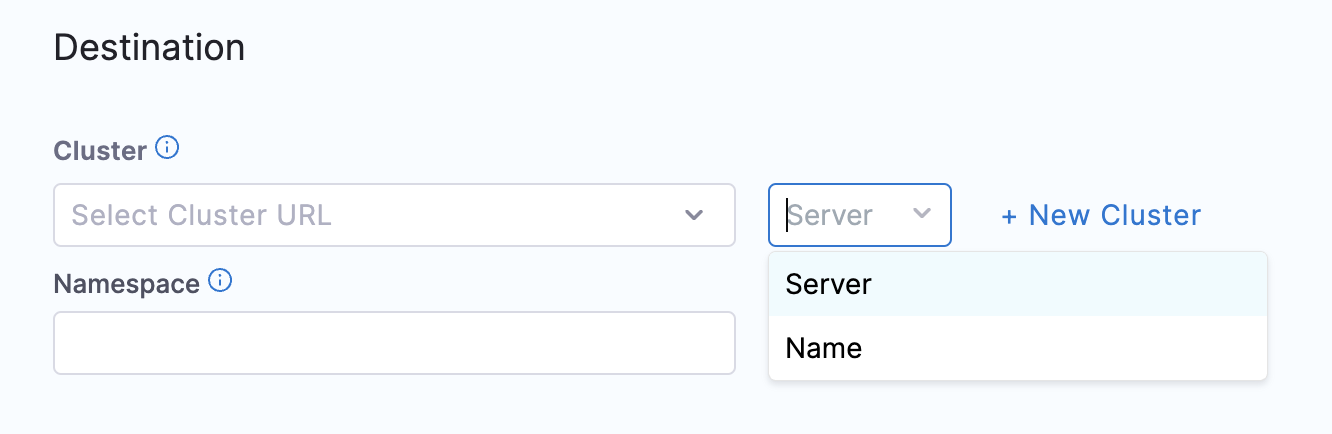1332x434 pixels.
Task: Place cursor in the empty box under Namespace
Action: click(394, 343)
